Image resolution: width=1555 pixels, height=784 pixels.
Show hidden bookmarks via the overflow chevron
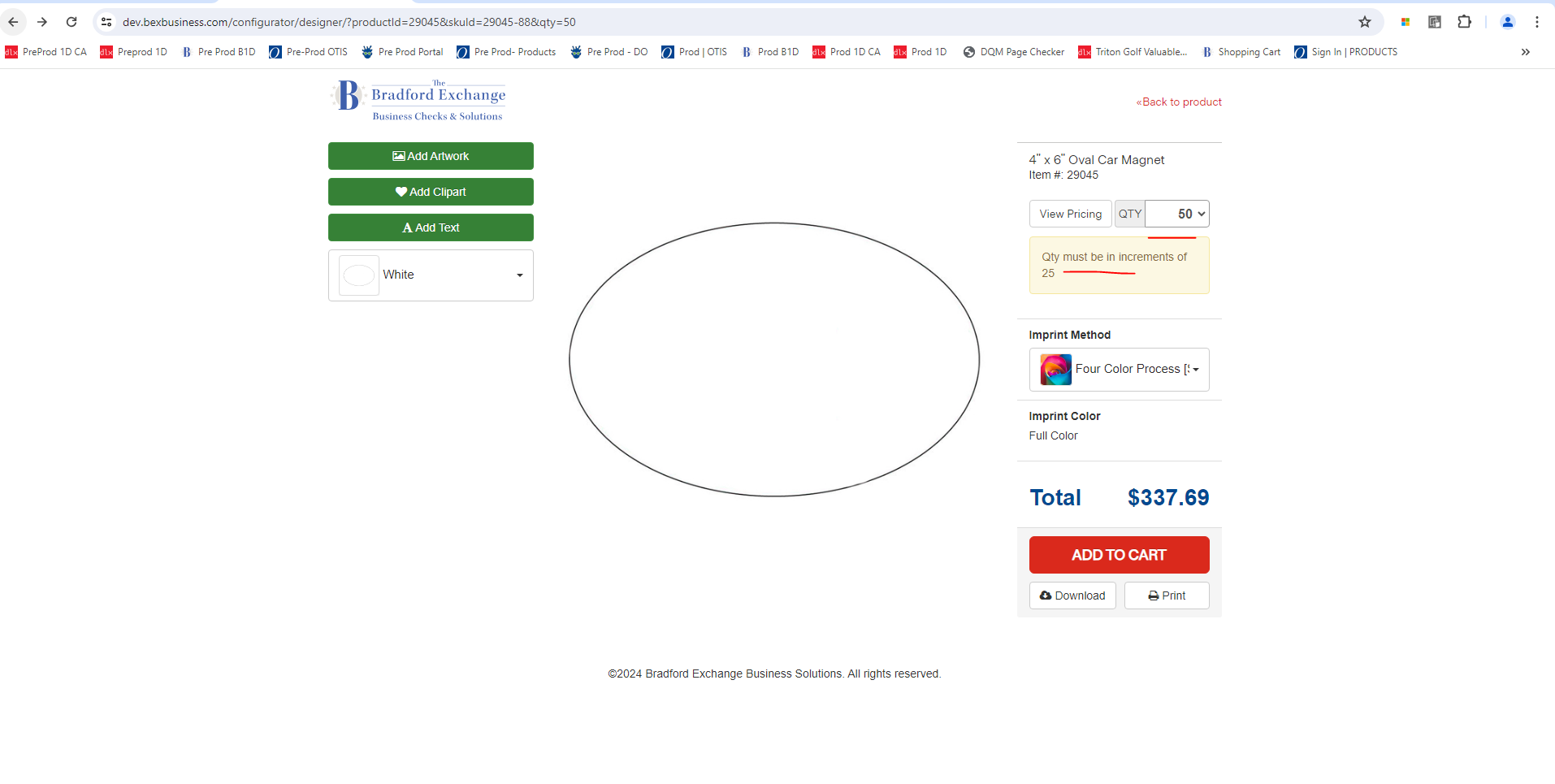click(1525, 52)
